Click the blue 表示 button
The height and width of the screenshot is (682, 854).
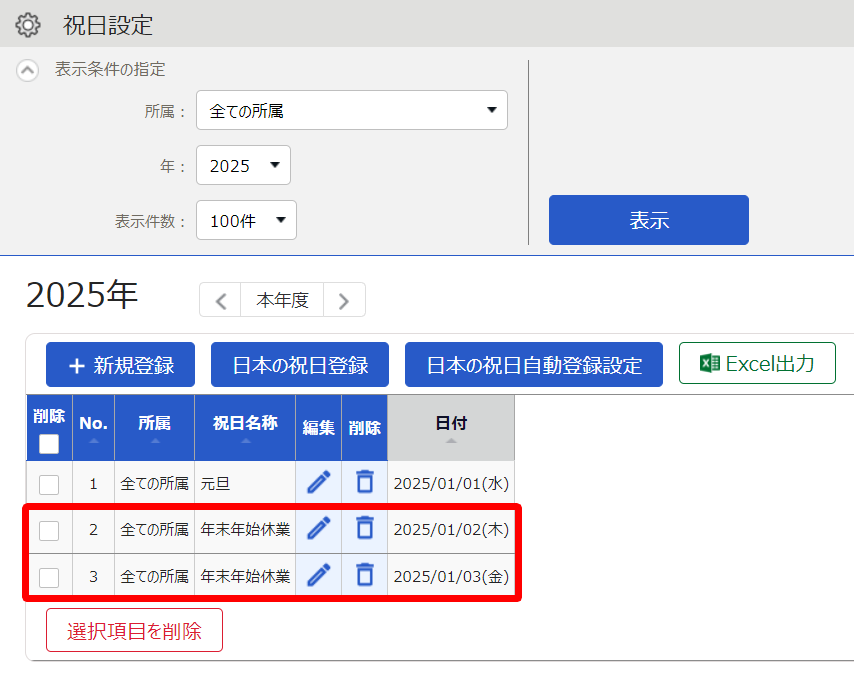(649, 220)
